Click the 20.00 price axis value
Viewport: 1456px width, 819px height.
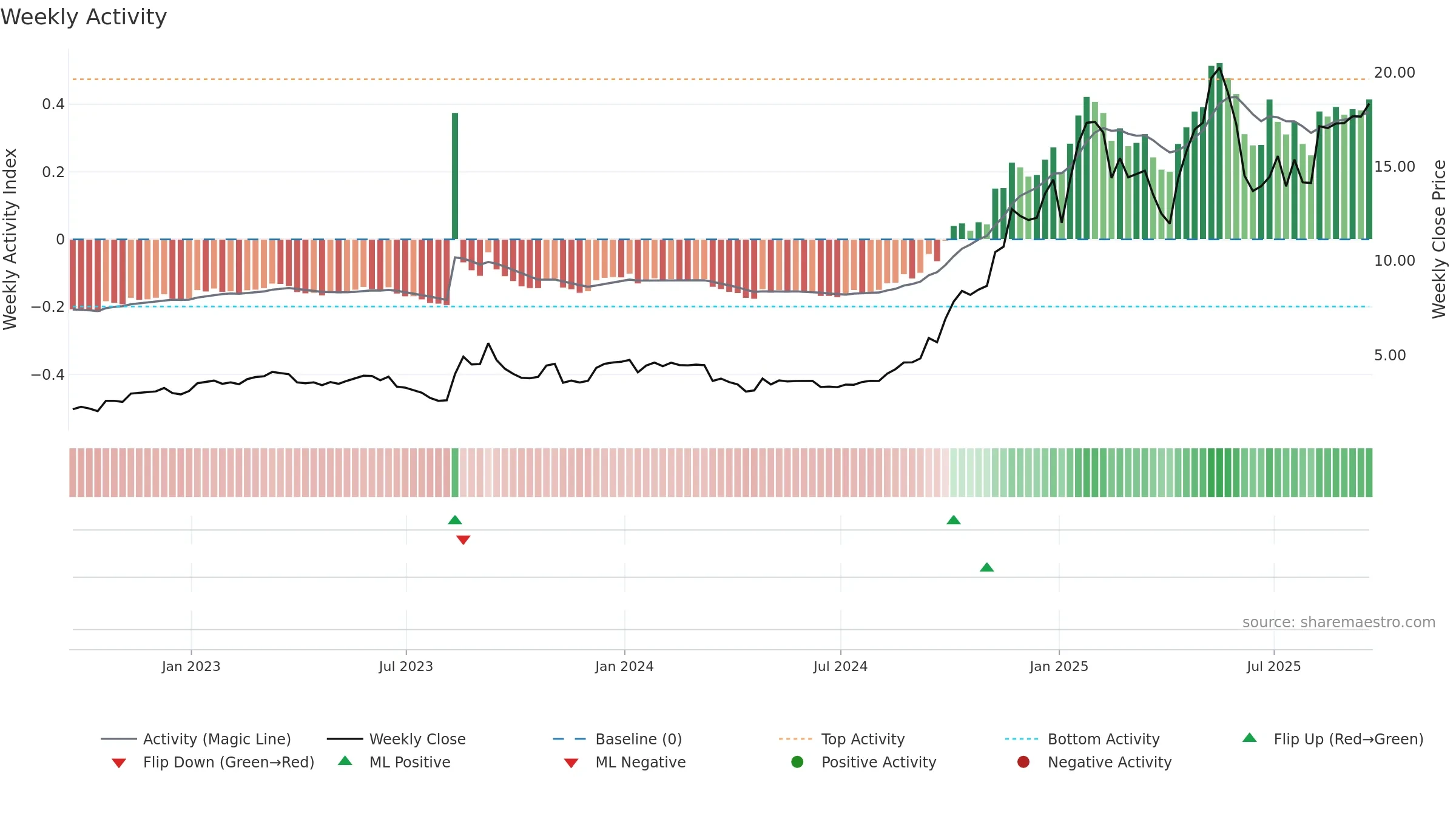pos(1394,73)
